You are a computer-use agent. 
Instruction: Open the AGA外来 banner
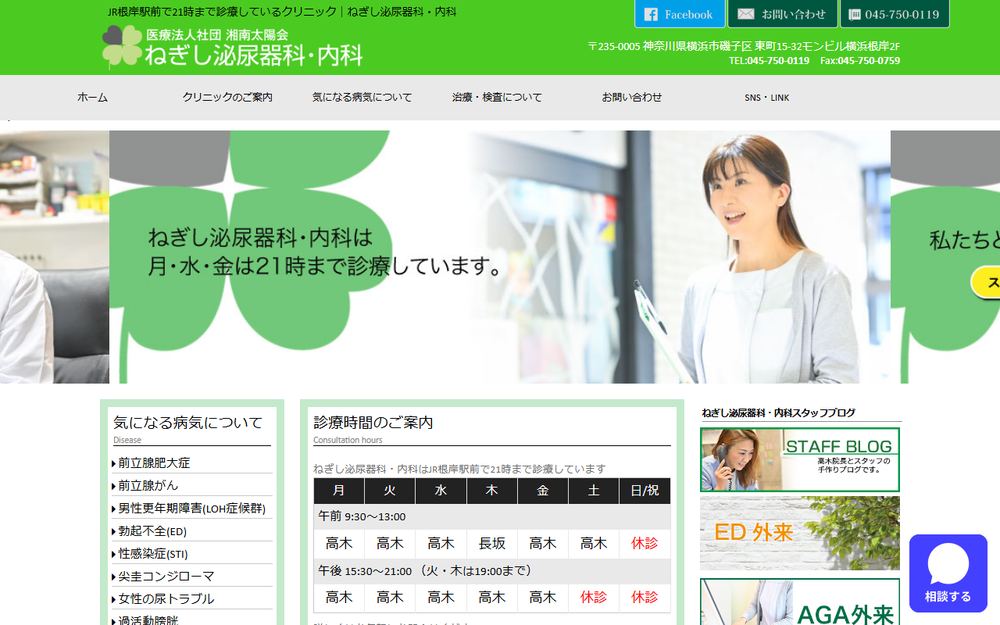click(x=800, y=602)
